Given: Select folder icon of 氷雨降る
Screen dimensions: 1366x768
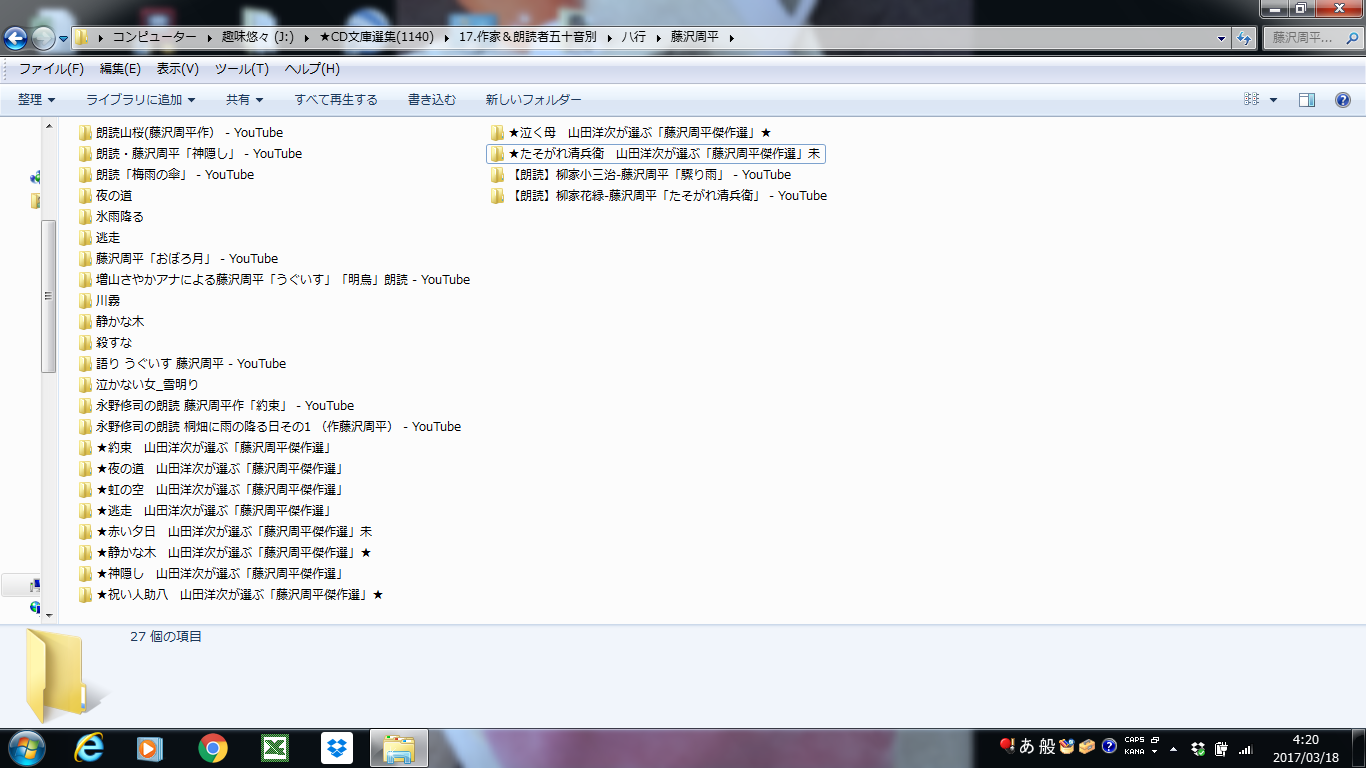Looking at the screenshot, I should [x=85, y=216].
